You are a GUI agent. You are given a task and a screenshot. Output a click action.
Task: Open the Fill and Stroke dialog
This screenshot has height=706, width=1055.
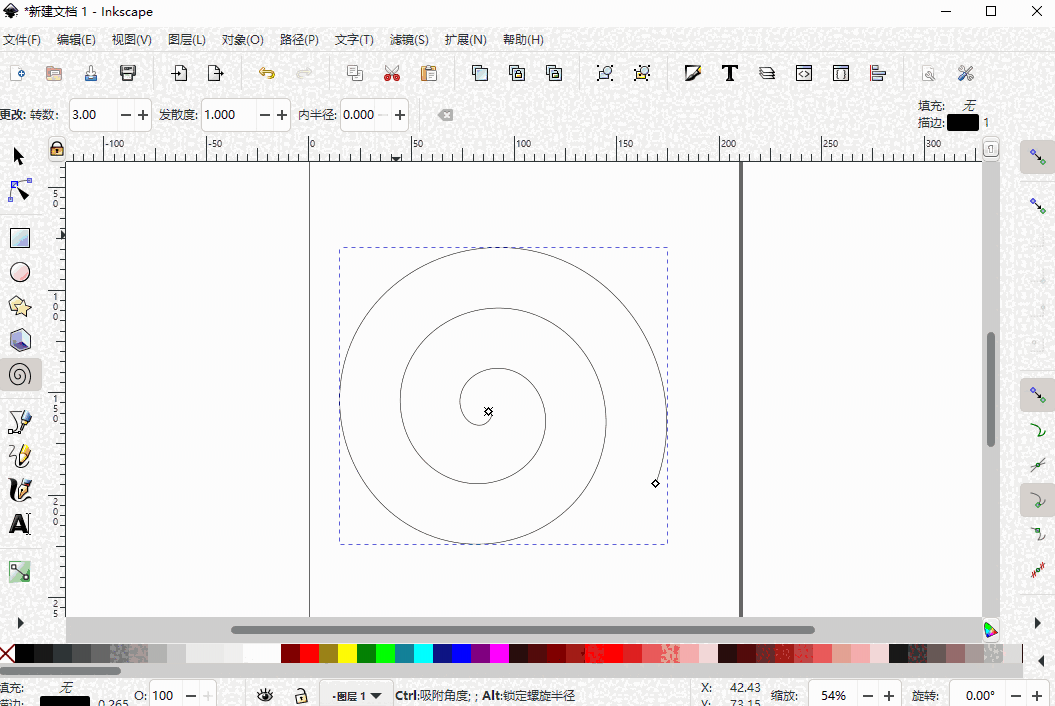693,73
